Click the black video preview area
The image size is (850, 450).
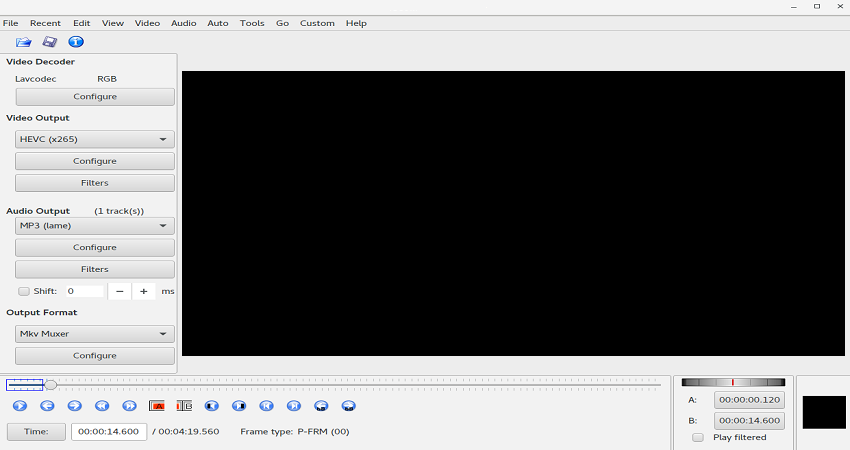coord(513,213)
